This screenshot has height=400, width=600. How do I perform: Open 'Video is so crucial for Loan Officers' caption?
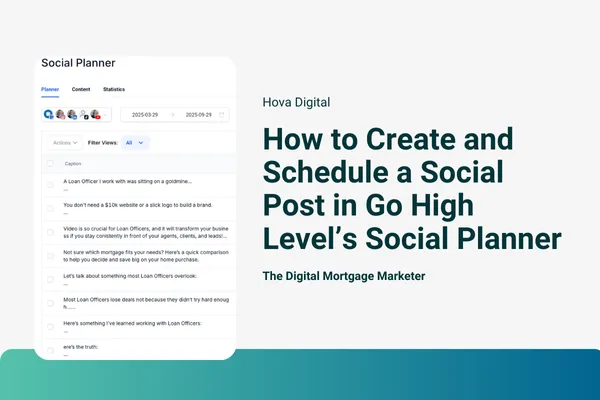pos(146,232)
